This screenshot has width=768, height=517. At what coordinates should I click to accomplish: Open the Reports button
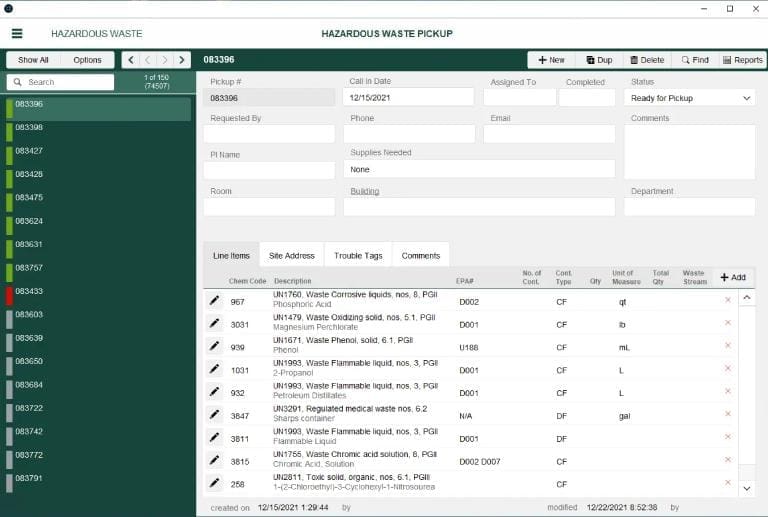click(743, 60)
